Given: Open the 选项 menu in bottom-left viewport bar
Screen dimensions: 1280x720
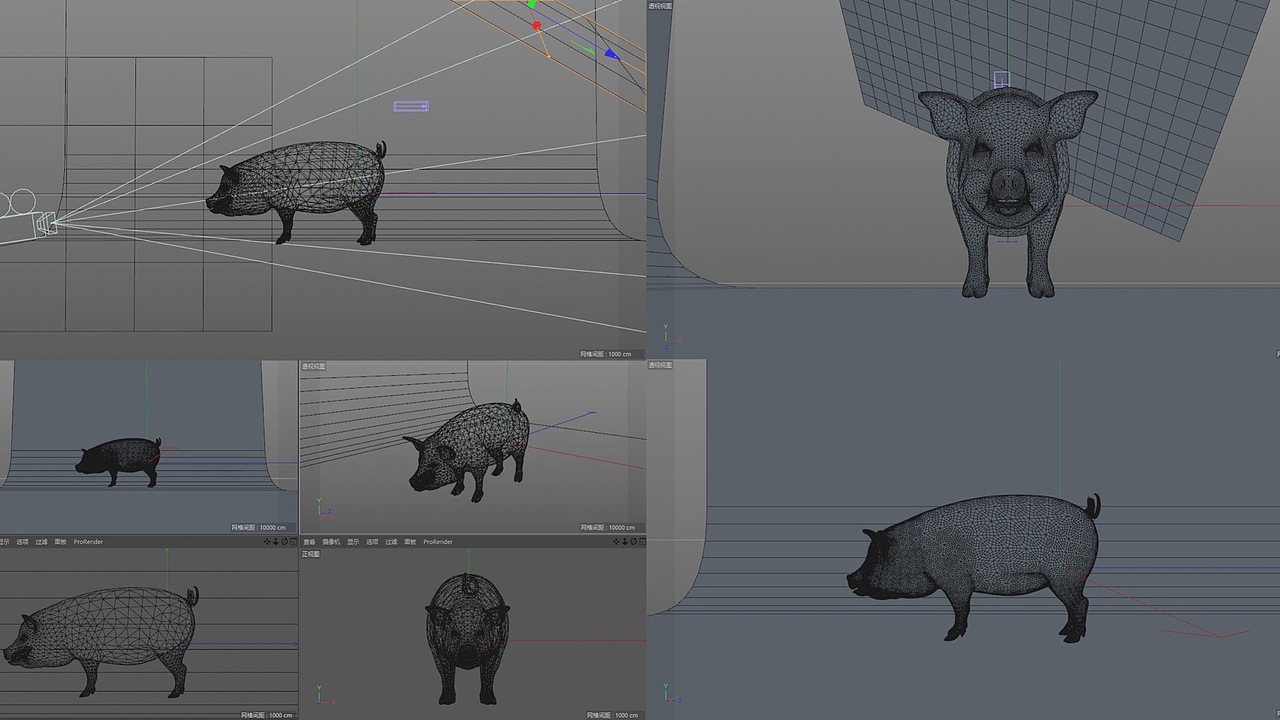Looking at the screenshot, I should 22,542.
